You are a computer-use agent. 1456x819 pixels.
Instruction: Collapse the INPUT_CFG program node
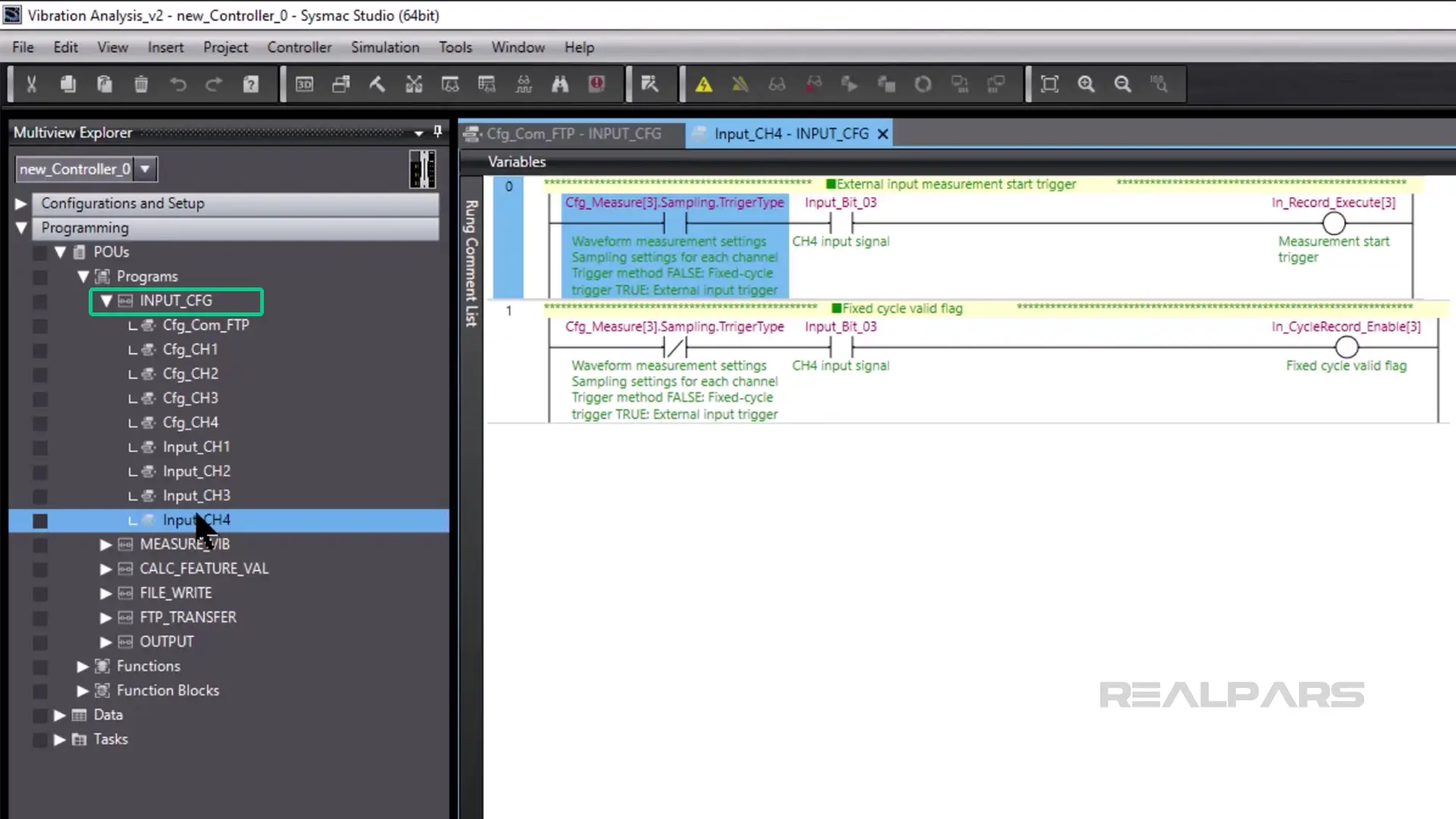click(106, 301)
